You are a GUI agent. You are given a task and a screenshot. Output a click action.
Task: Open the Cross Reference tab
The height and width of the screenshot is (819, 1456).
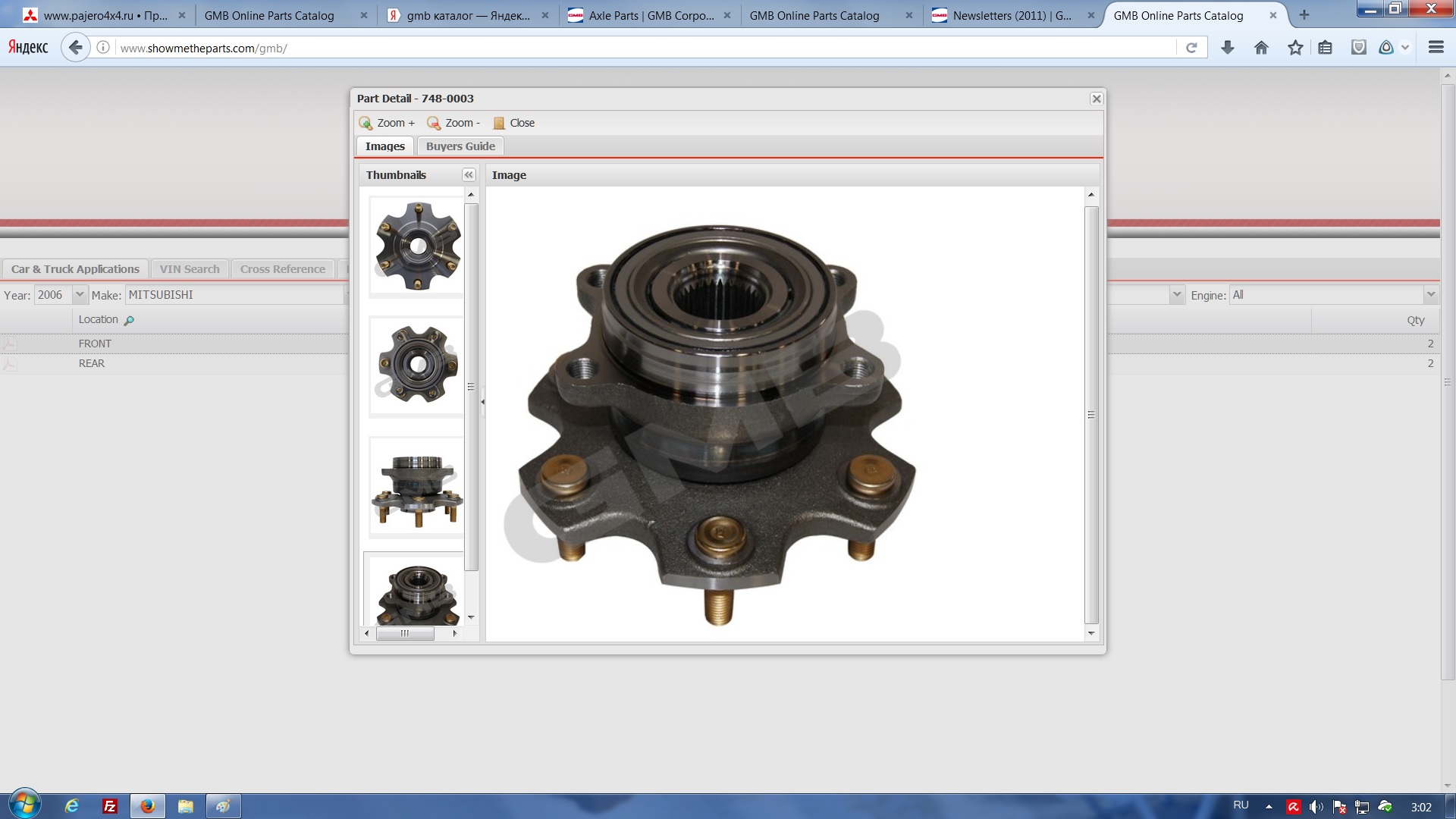282,269
